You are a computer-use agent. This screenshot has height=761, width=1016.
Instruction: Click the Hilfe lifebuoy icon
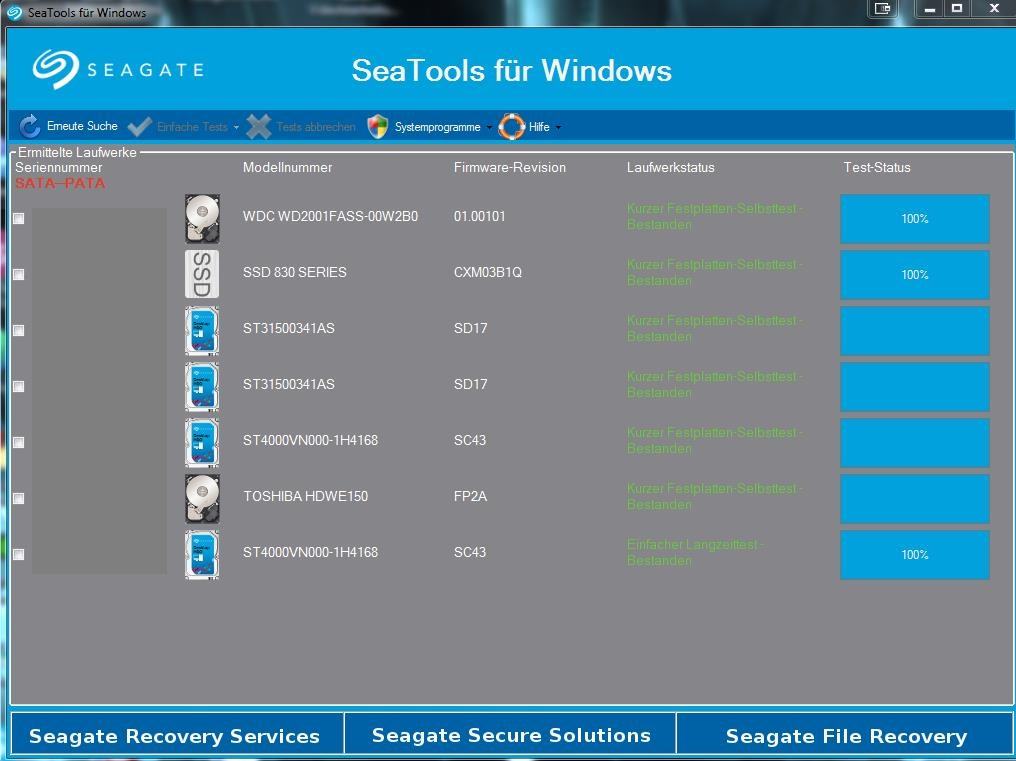[511, 126]
